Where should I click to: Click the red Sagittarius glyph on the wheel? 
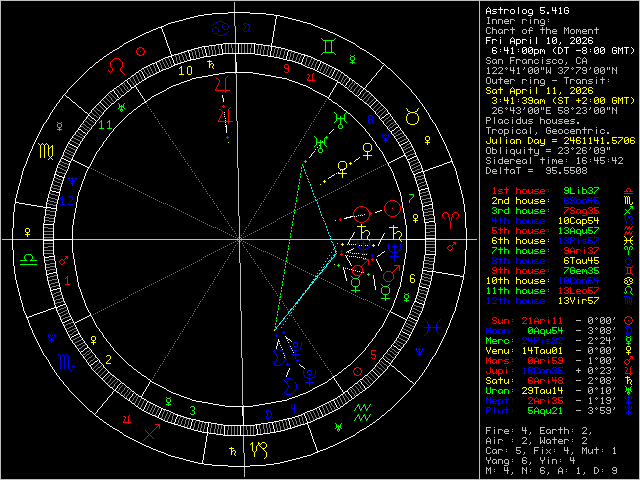click(x=152, y=431)
